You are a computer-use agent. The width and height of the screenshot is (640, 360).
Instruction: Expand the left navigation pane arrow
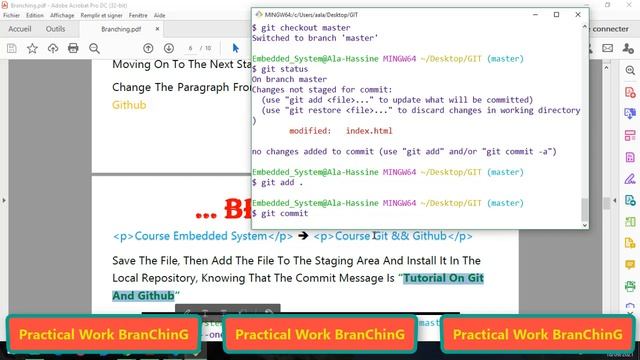pos(4,200)
